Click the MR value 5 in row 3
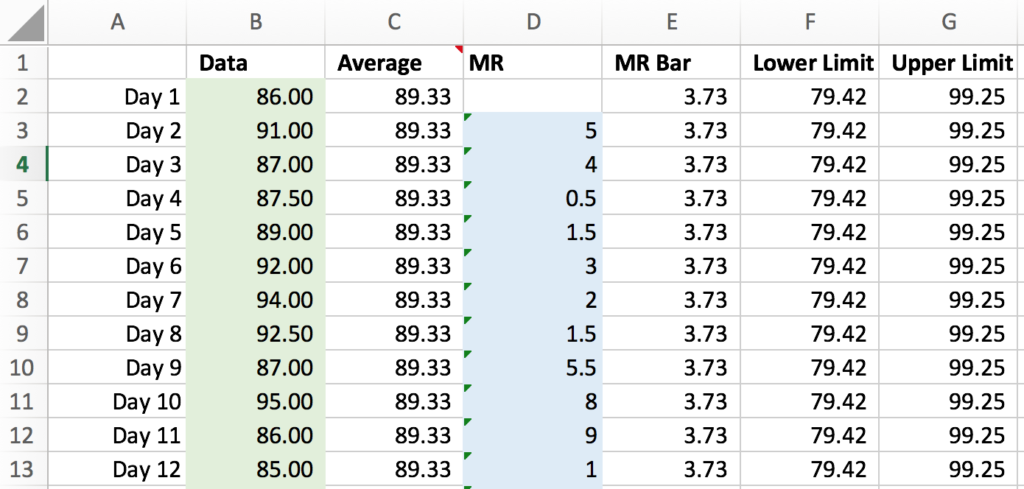The height and width of the screenshot is (489, 1024). click(533, 131)
